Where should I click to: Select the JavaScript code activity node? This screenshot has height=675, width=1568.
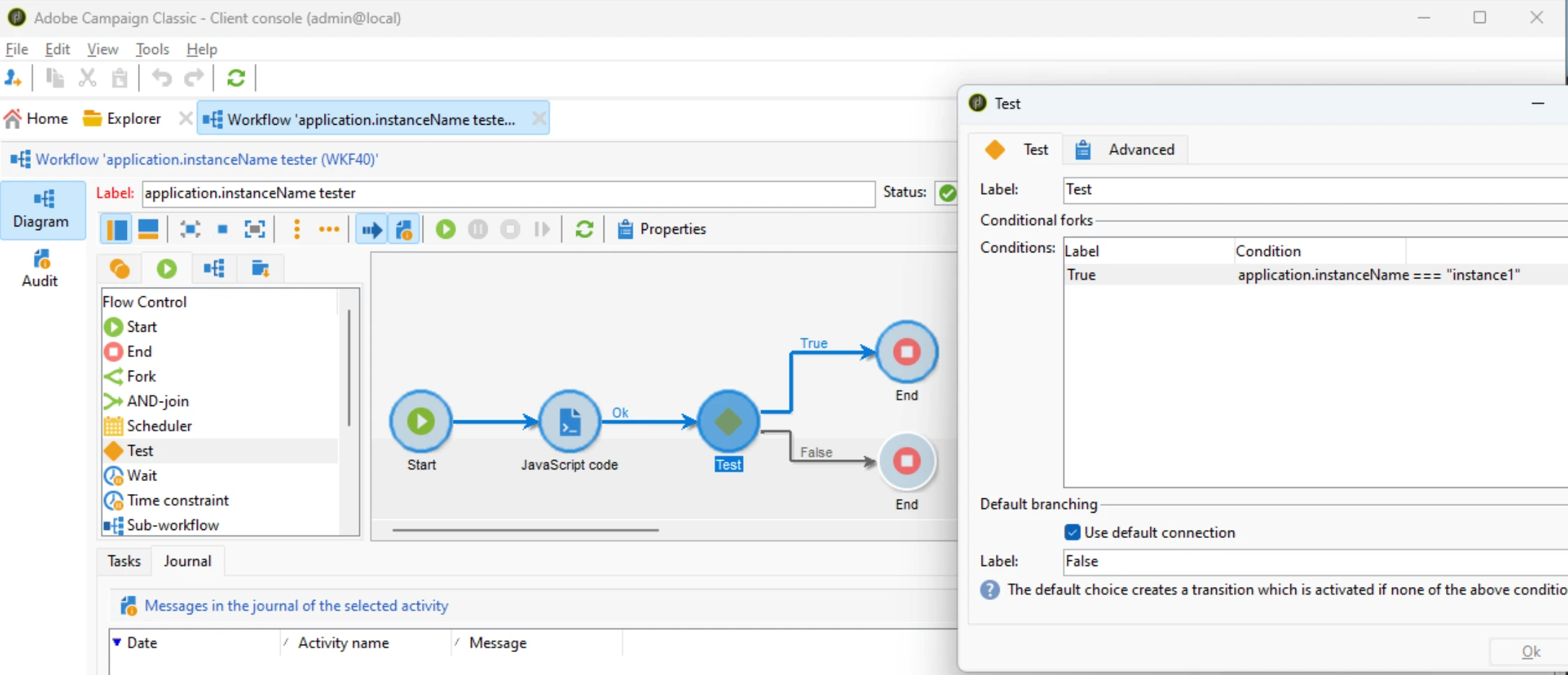(x=570, y=421)
